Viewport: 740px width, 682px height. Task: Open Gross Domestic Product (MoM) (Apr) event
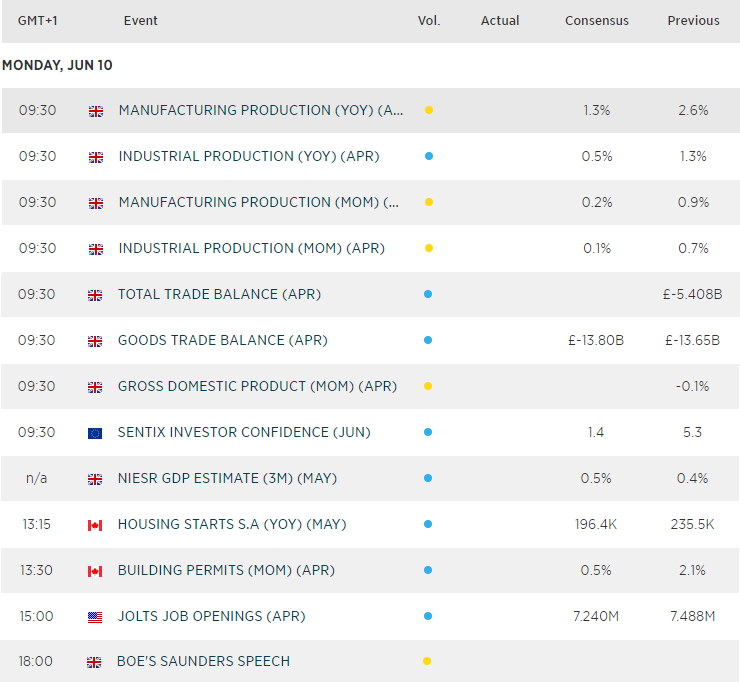click(258, 386)
